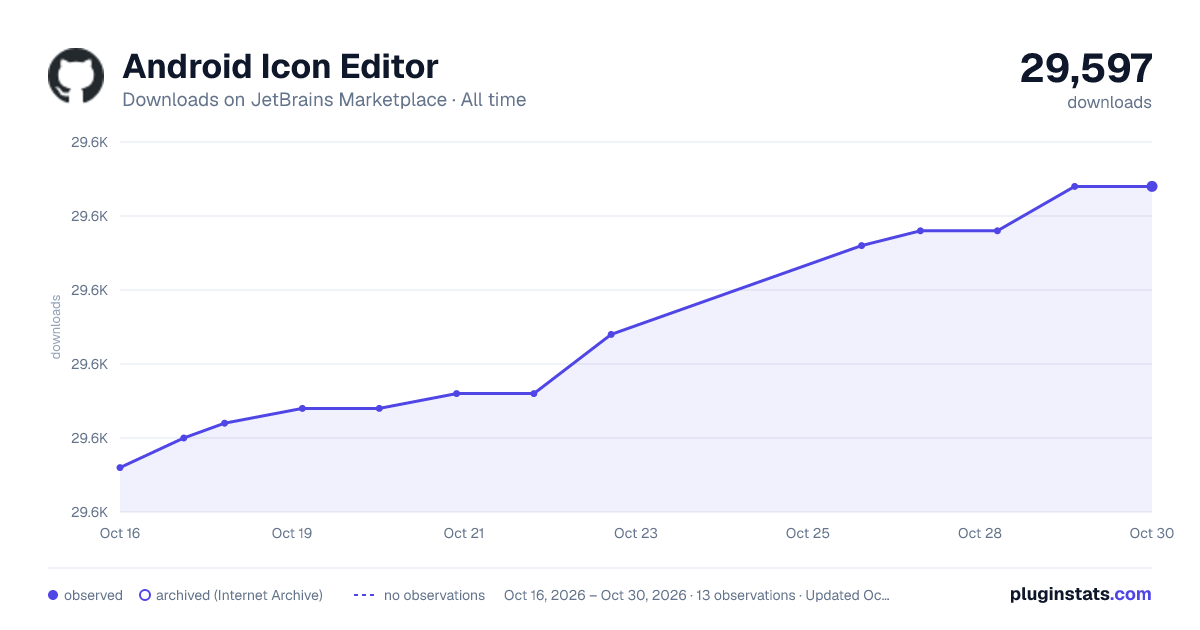Click the 29,597 download count
The height and width of the screenshot is (630, 1200).
coord(1086,68)
